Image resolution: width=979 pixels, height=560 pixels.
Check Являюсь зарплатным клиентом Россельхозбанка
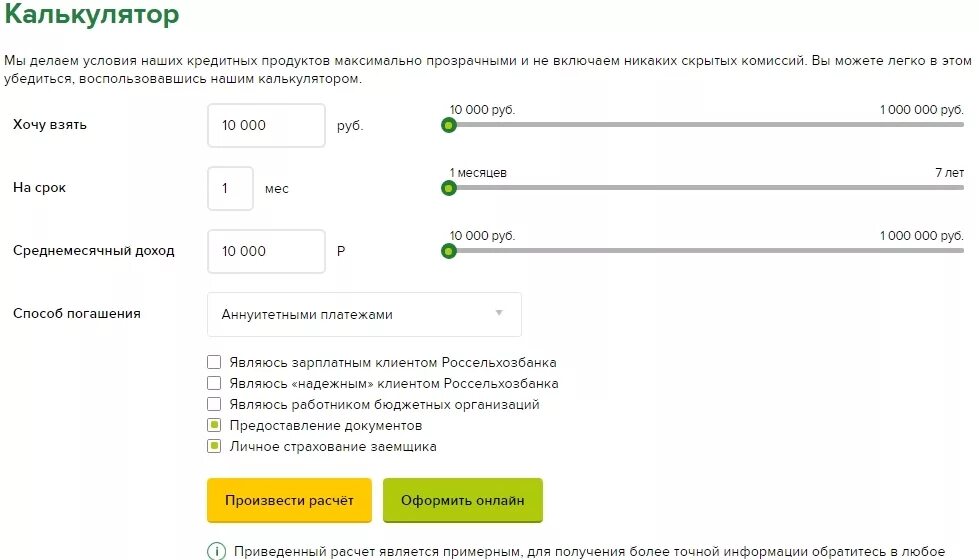[x=214, y=362]
